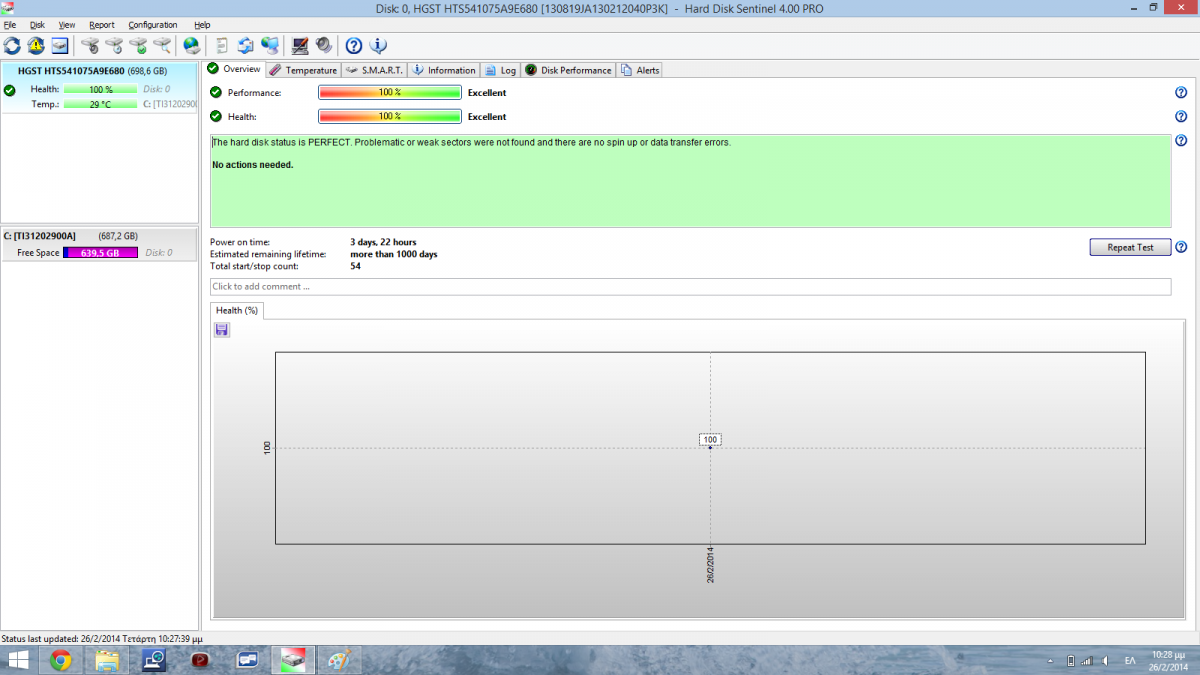Open the Information tab

444,70
